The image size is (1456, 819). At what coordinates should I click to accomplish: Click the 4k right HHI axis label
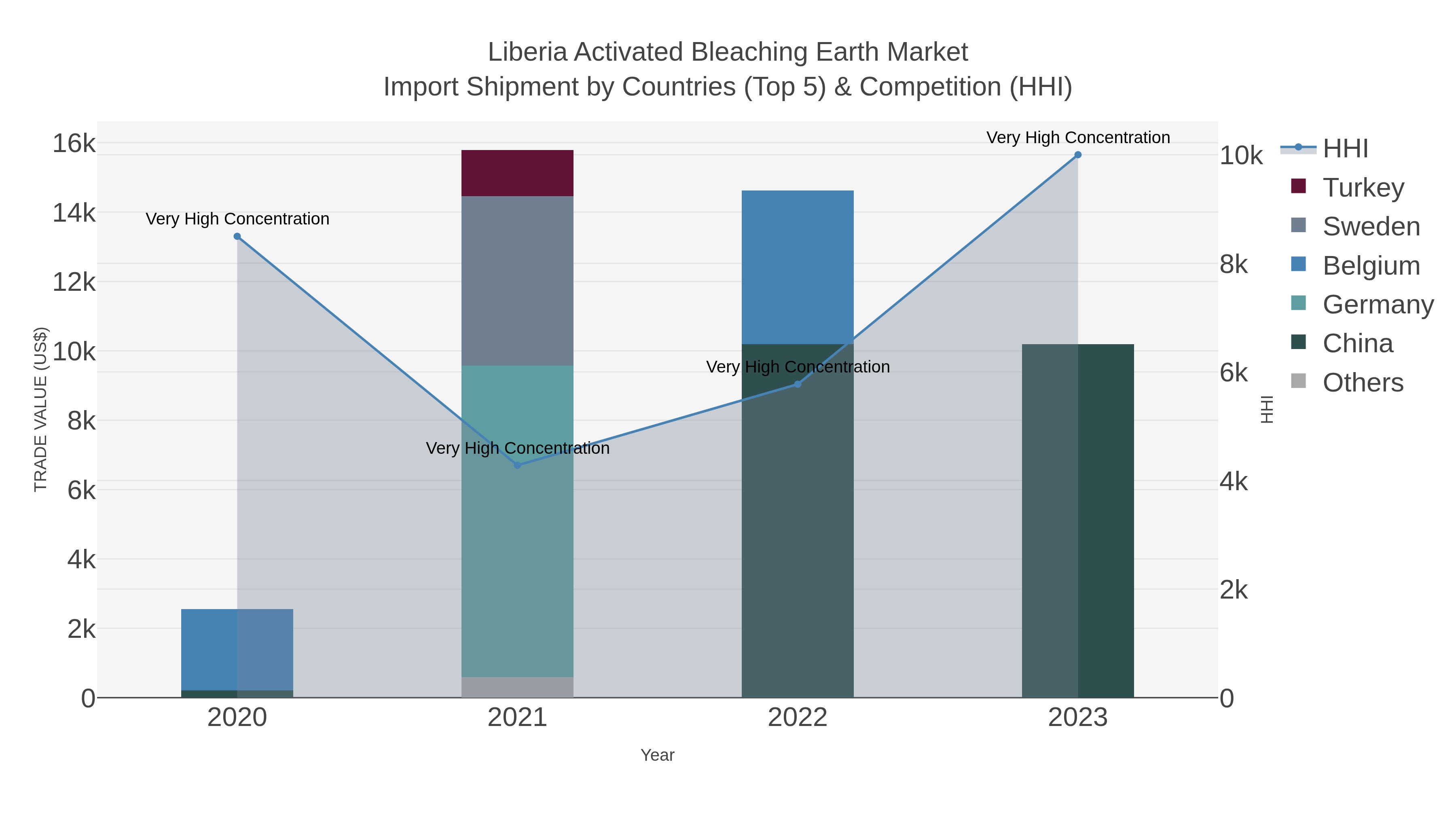1234,482
